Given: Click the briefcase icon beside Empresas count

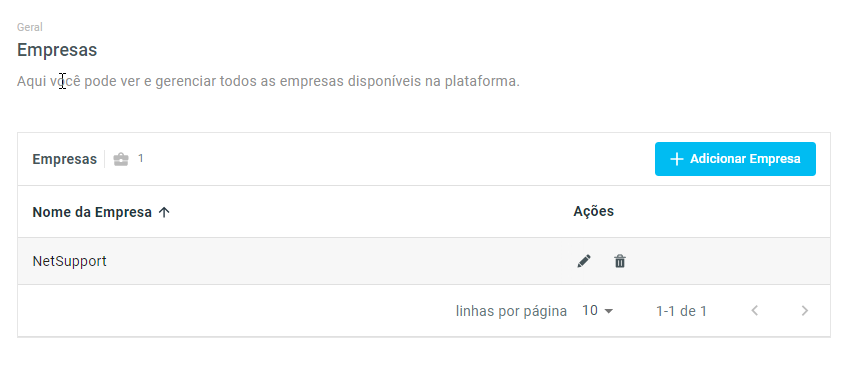Looking at the screenshot, I should tap(121, 160).
